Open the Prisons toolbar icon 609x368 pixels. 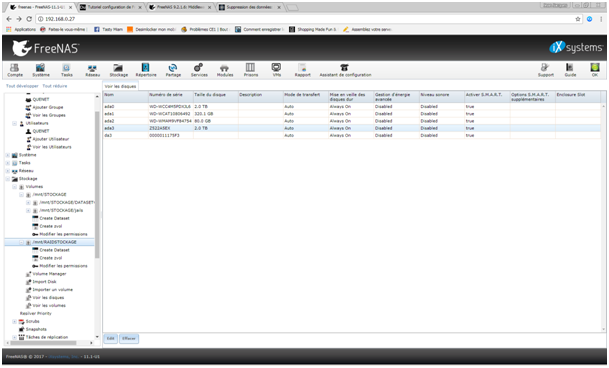251,70
